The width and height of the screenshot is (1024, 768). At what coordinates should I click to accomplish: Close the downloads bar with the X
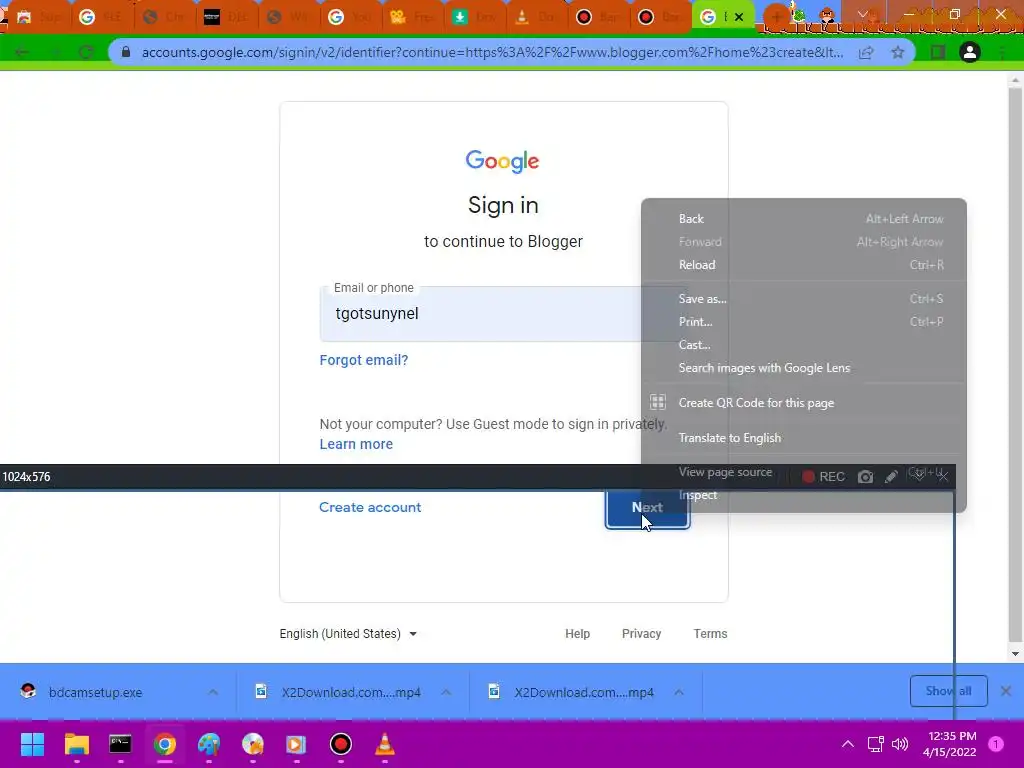pos(1006,691)
